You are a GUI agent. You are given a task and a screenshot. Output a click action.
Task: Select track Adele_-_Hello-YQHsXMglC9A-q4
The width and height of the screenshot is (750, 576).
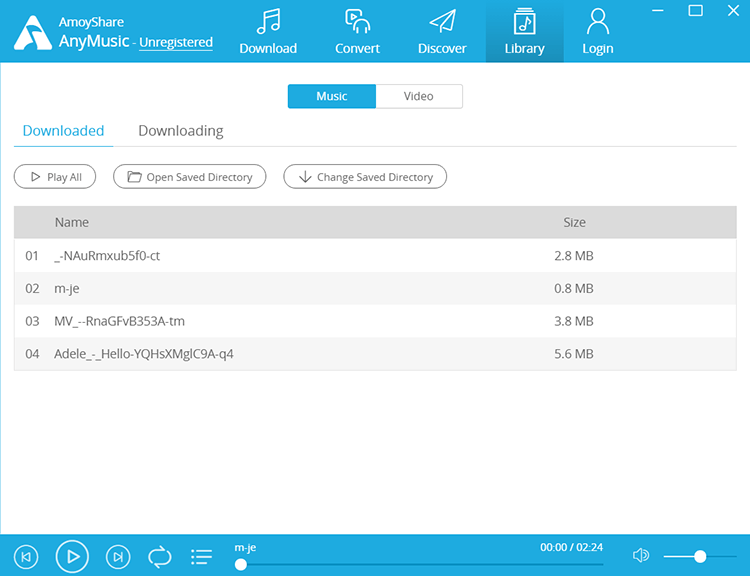point(375,354)
